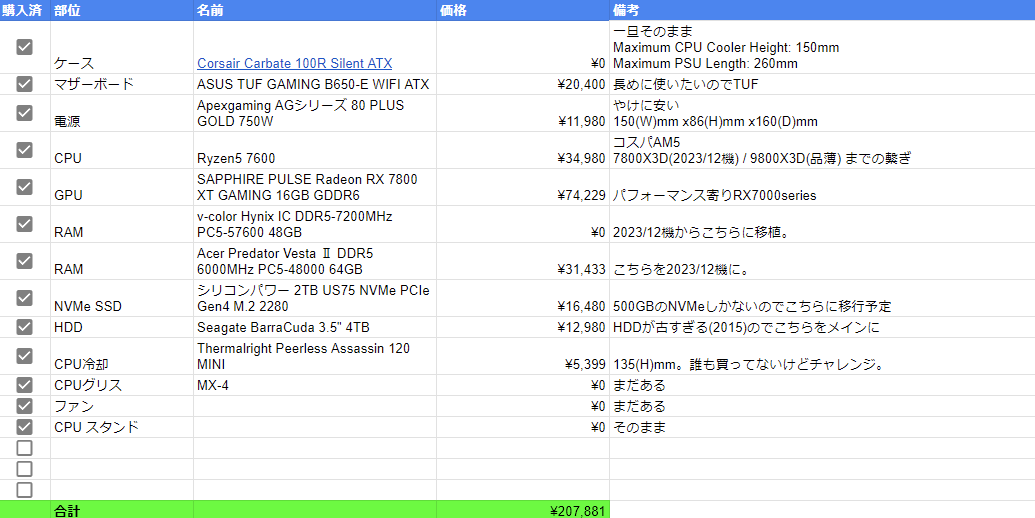This screenshot has height=518, width=1035.
Task: Select the シリコンパワー 2TB US75 cell
Action: 315,298
